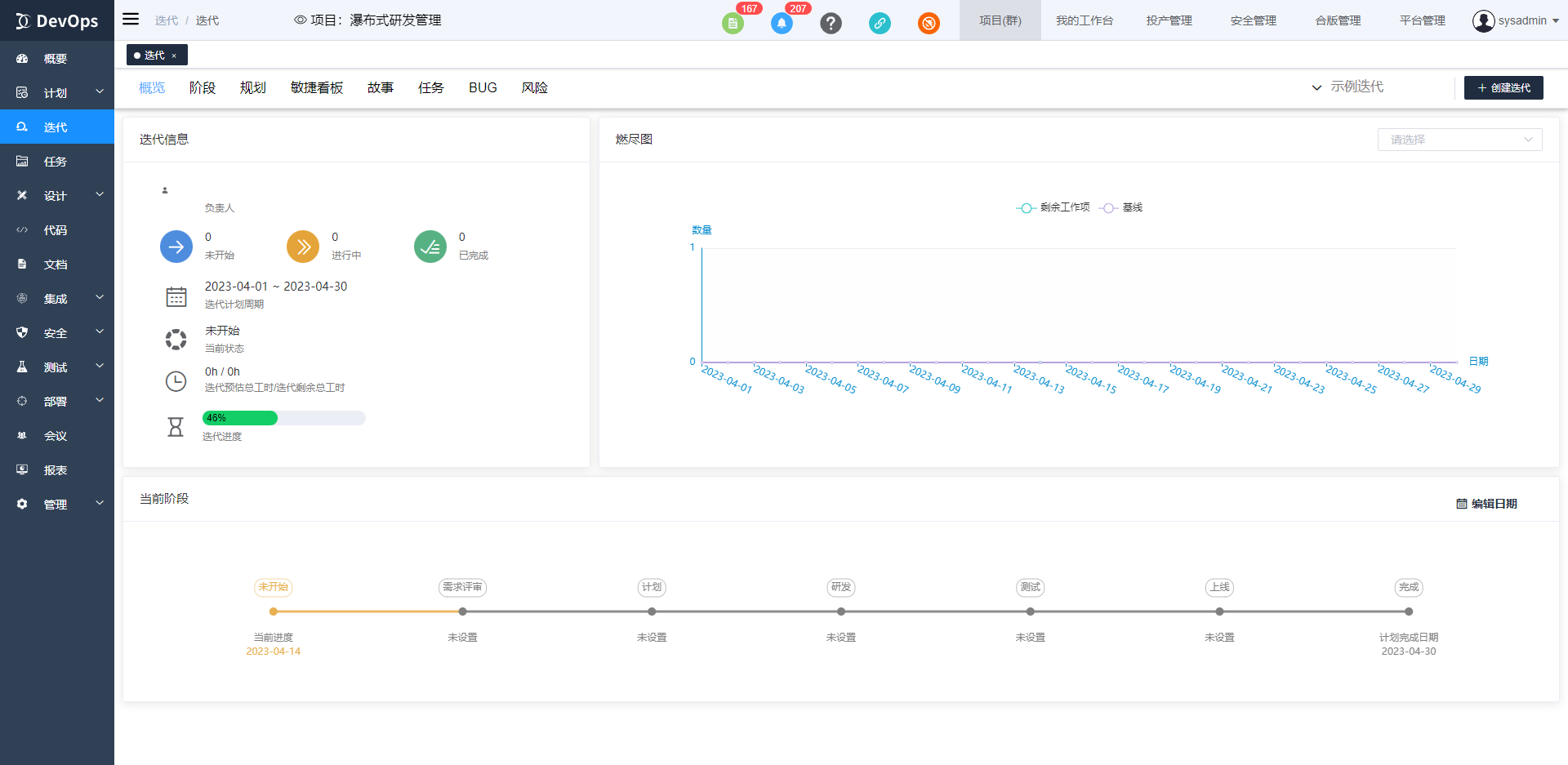Click the green 已完成 checklist icon

pos(430,247)
